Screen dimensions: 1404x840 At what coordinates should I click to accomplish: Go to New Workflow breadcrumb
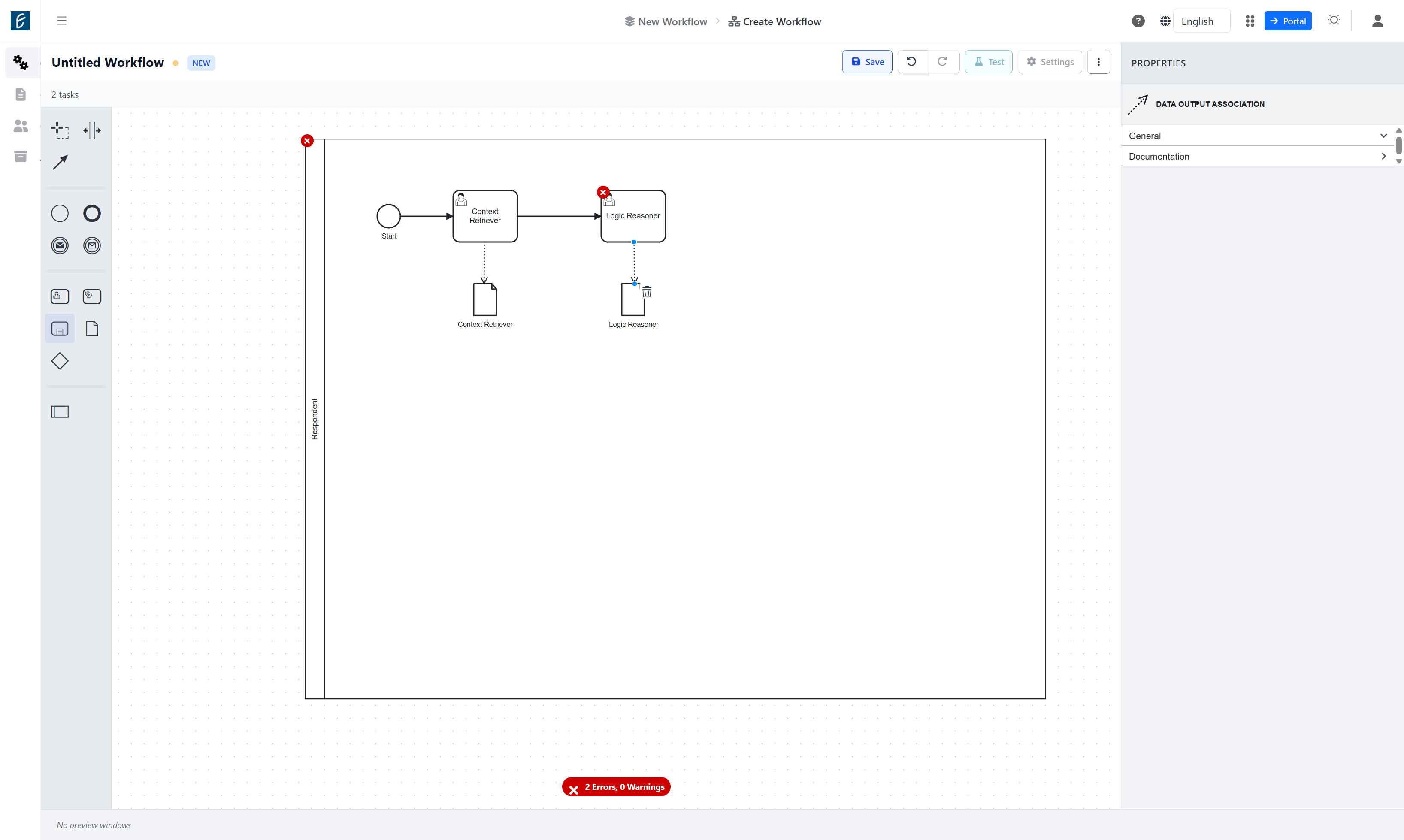pyautogui.click(x=666, y=21)
